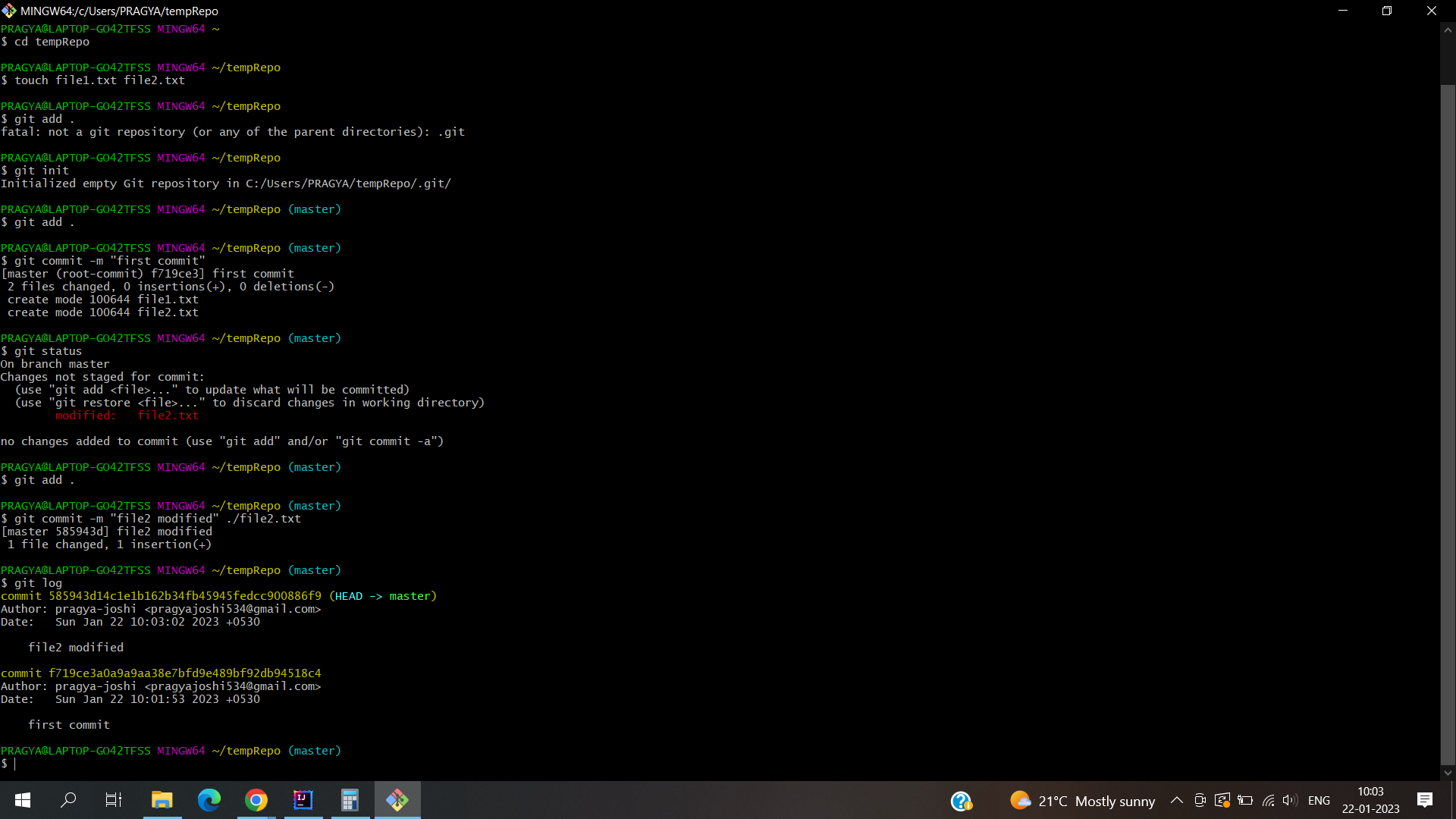Image resolution: width=1456 pixels, height=819 pixels.
Task: Open the weather widget Mostly sunny
Action: [1082, 801]
